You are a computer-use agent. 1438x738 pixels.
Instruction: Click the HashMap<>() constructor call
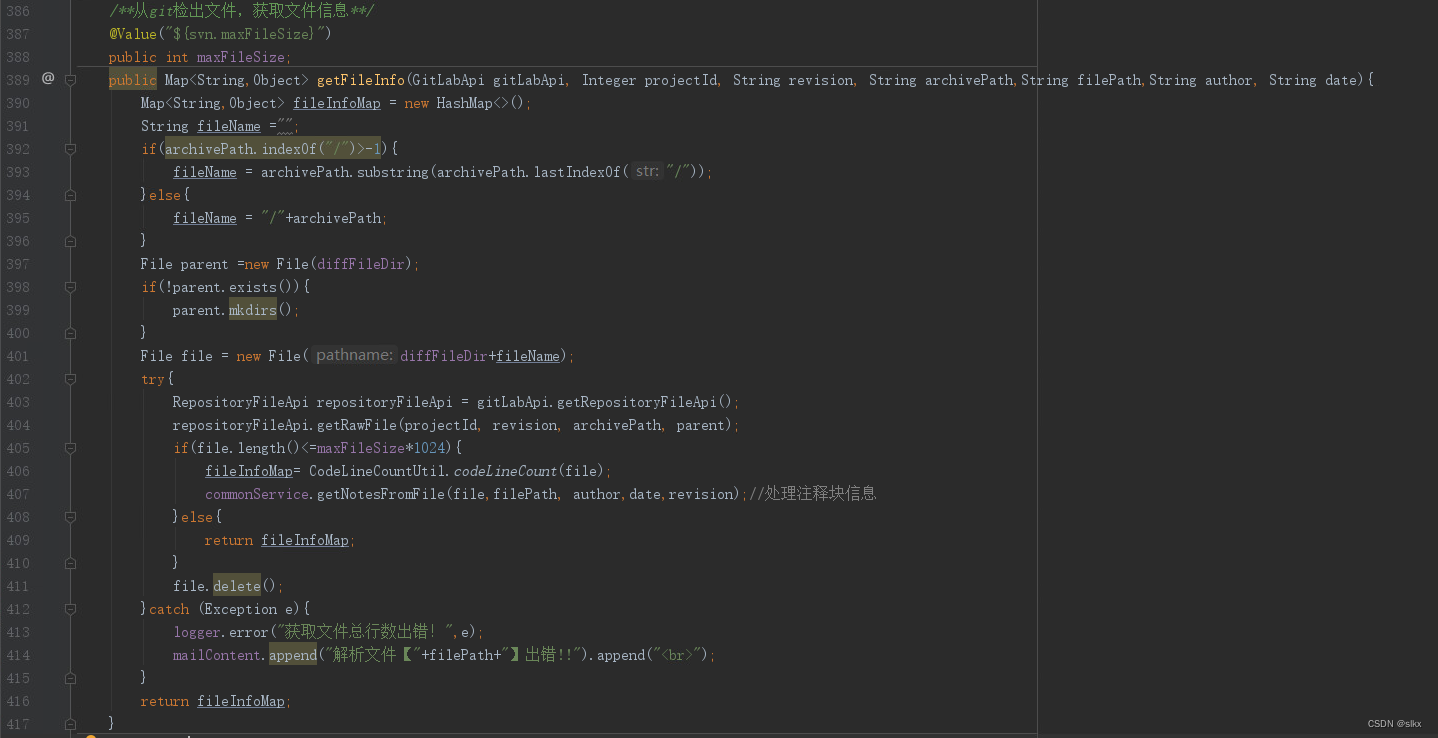(481, 103)
